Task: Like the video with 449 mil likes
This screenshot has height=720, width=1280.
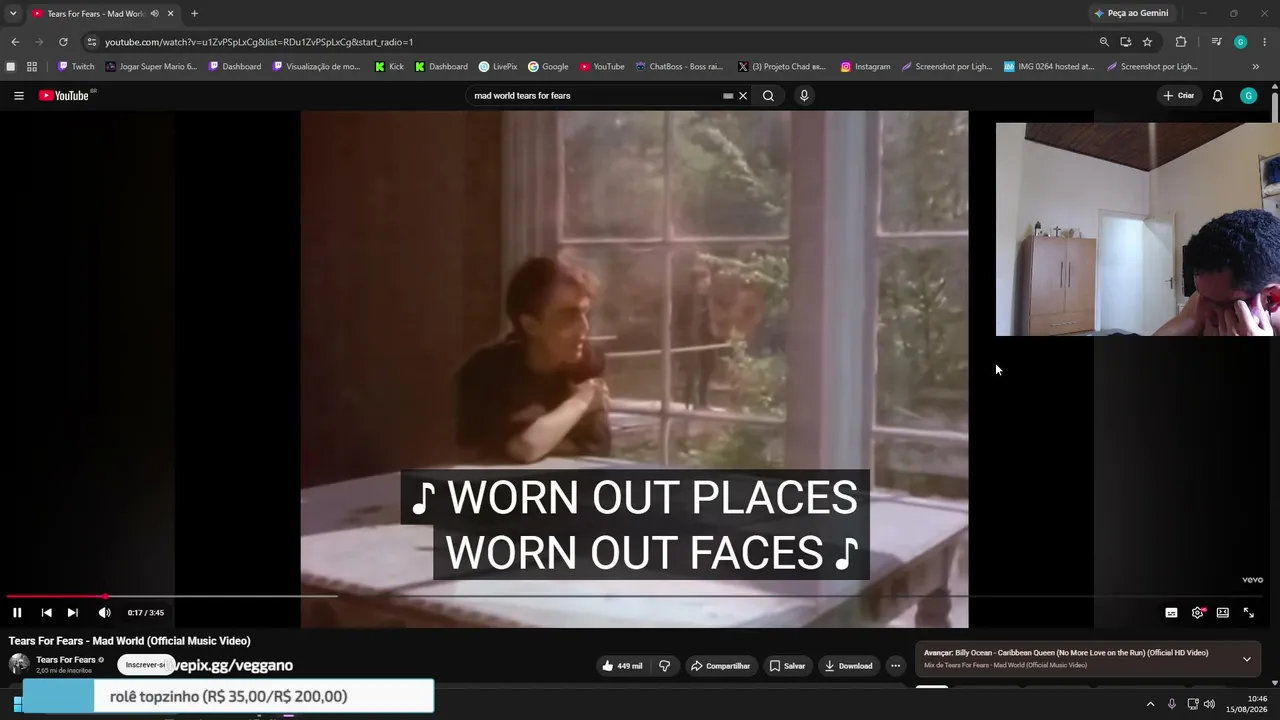Action: [622, 666]
